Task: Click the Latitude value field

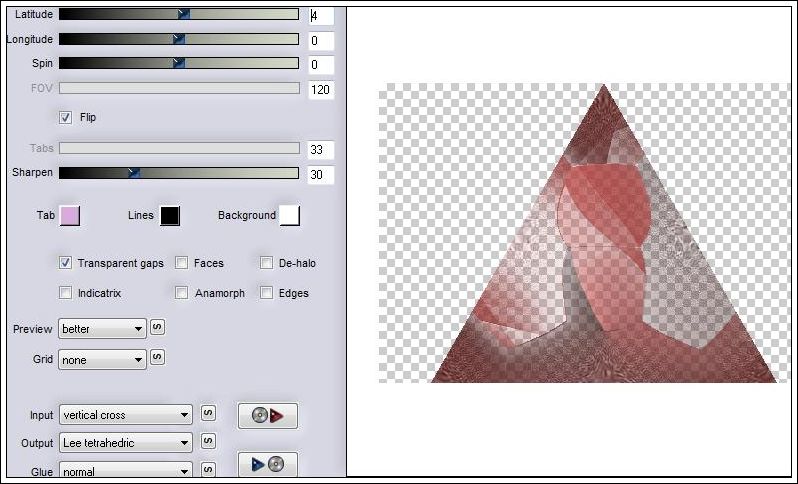Action: click(x=321, y=16)
